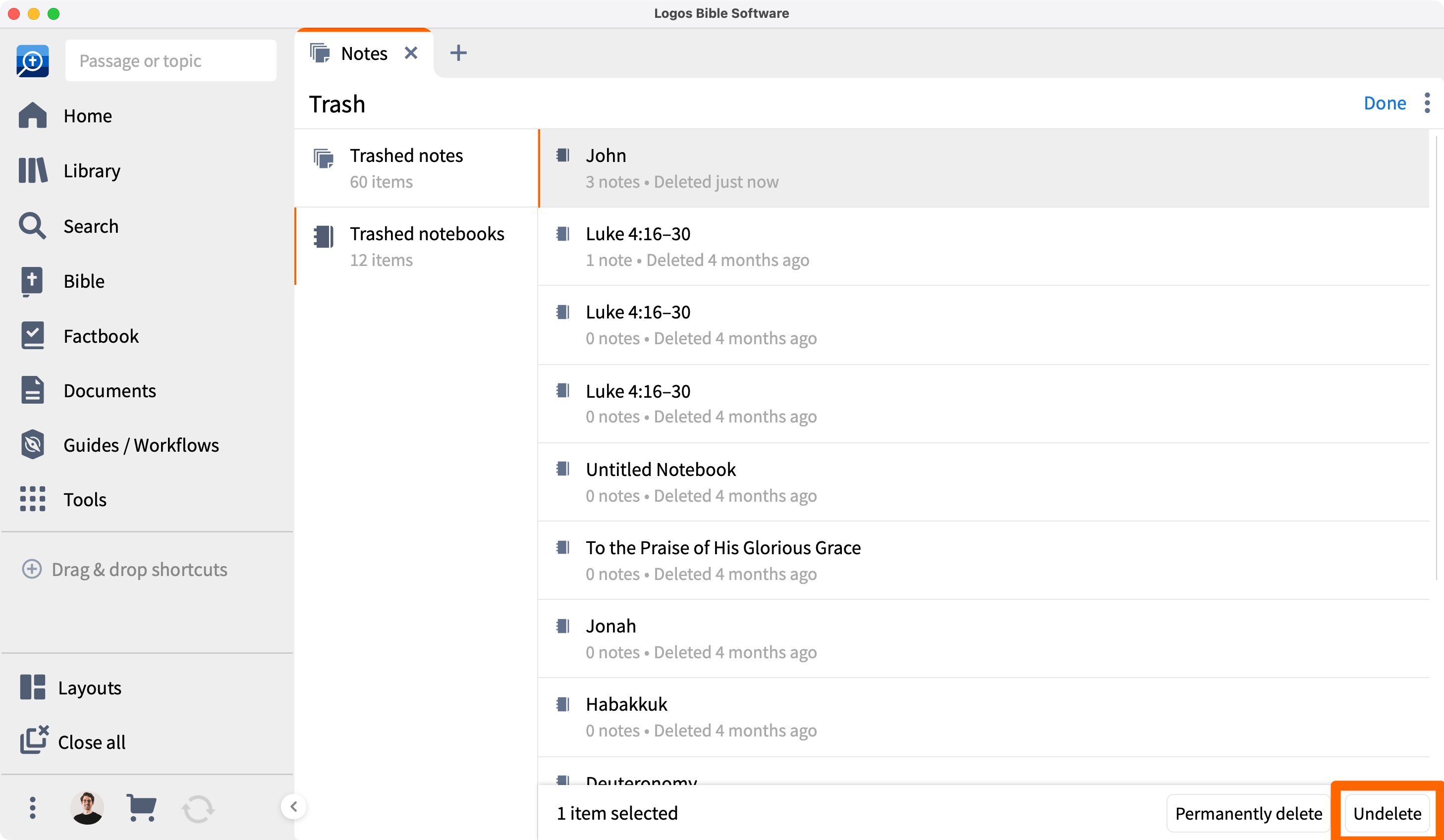Close the Notes tab
The image size is (1444, 840).
(411, 53)
